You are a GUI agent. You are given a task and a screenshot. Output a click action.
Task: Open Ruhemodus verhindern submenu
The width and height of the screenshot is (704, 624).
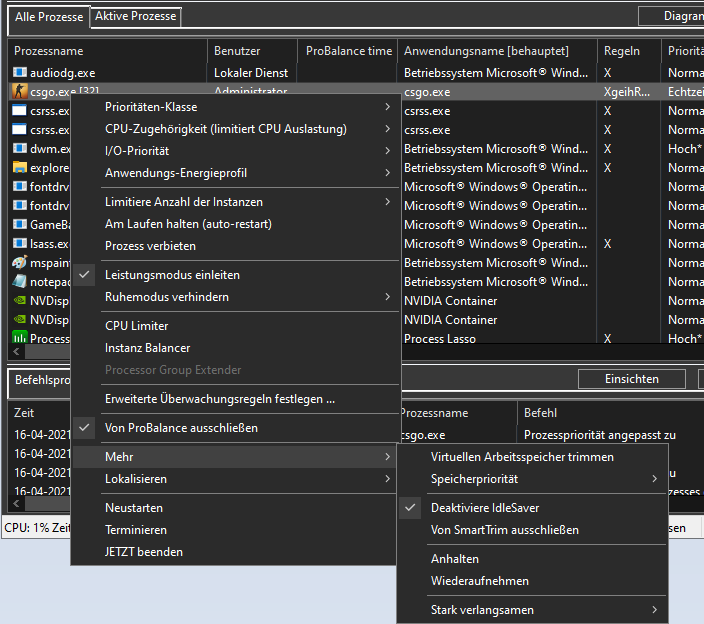(236, 297)
